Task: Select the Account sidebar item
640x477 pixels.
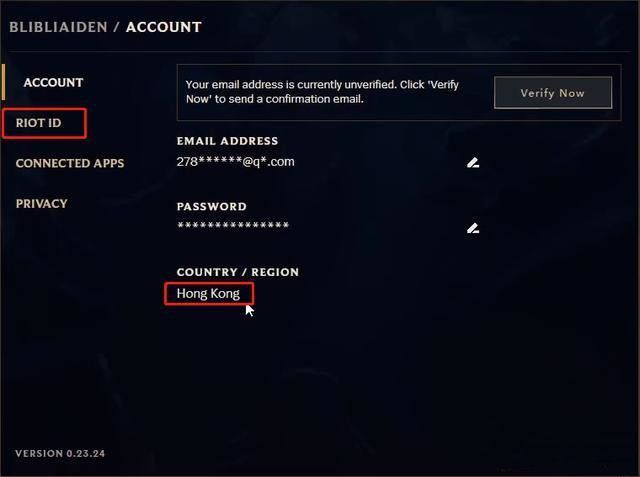Action: coord(53,82)
